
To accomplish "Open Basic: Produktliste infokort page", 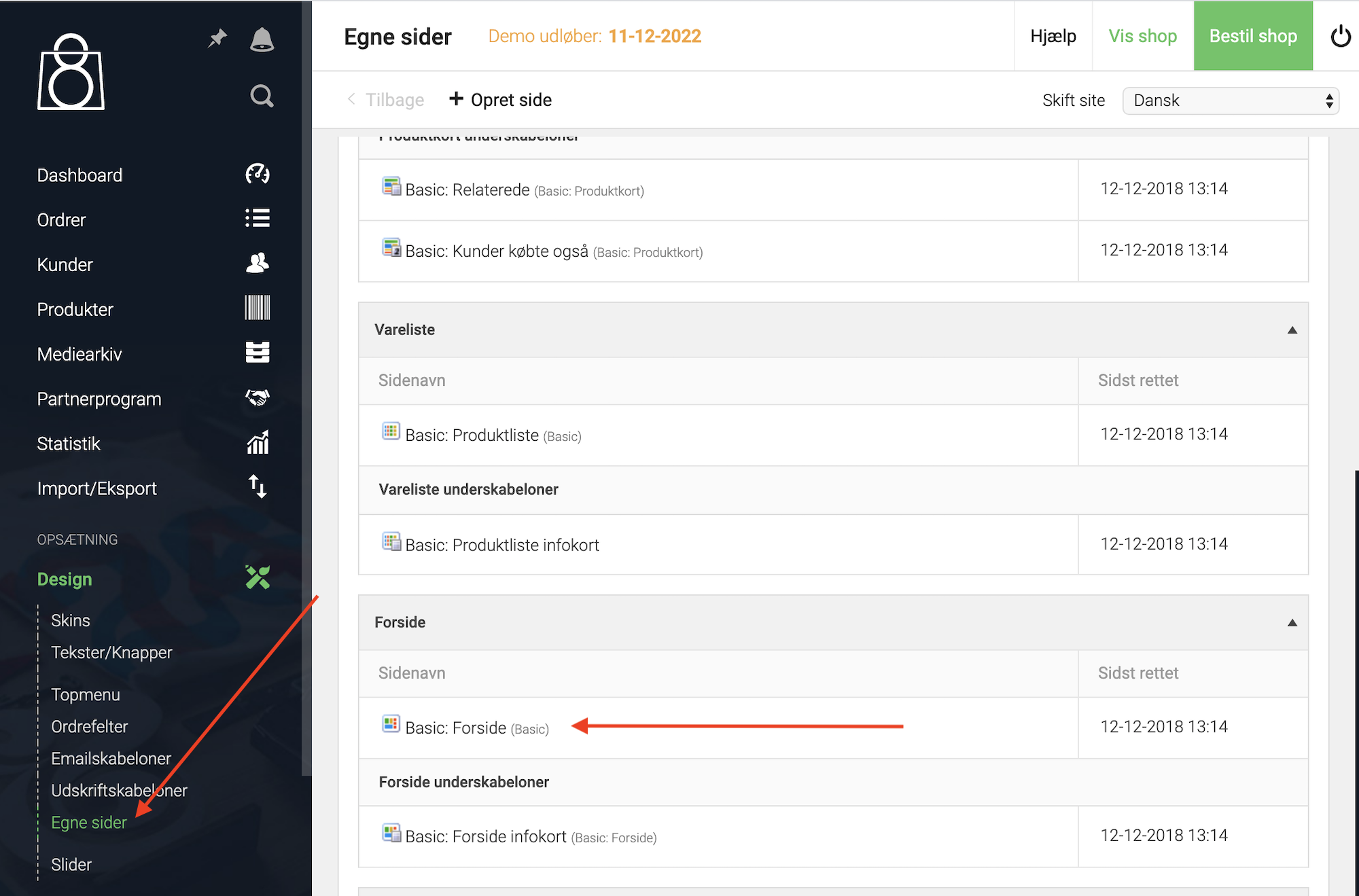I will [501, 545].
